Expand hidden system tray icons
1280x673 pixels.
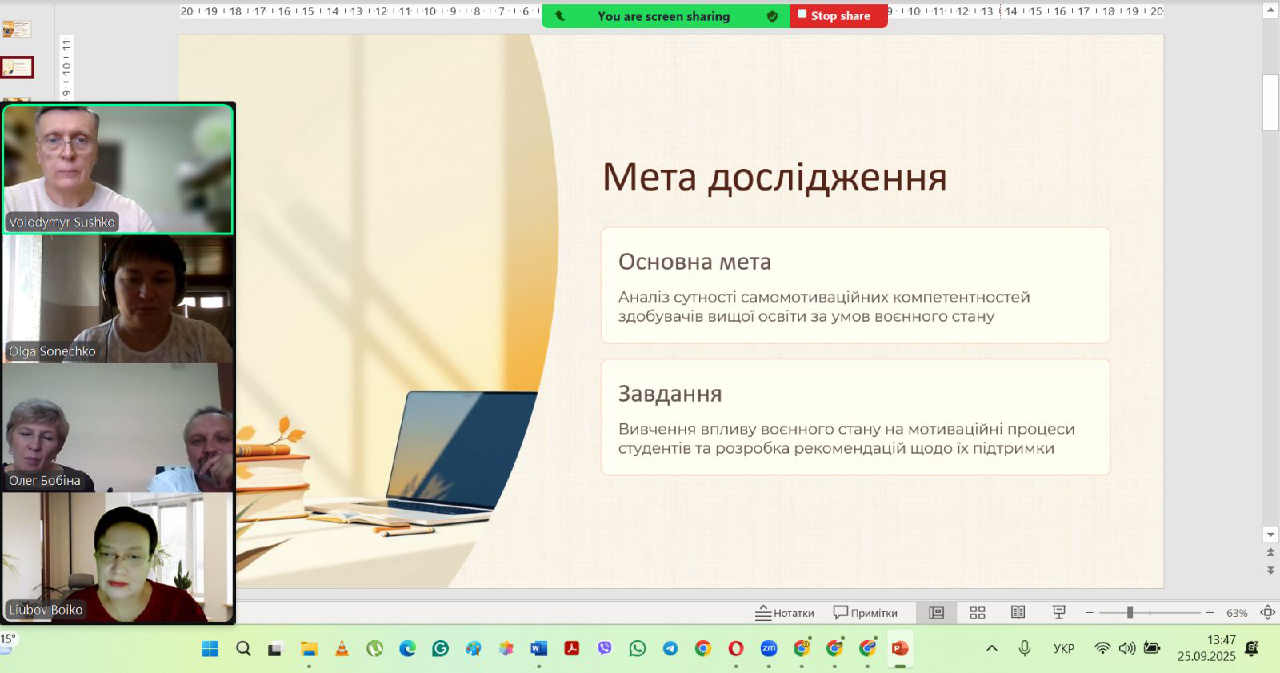point(992,648)
